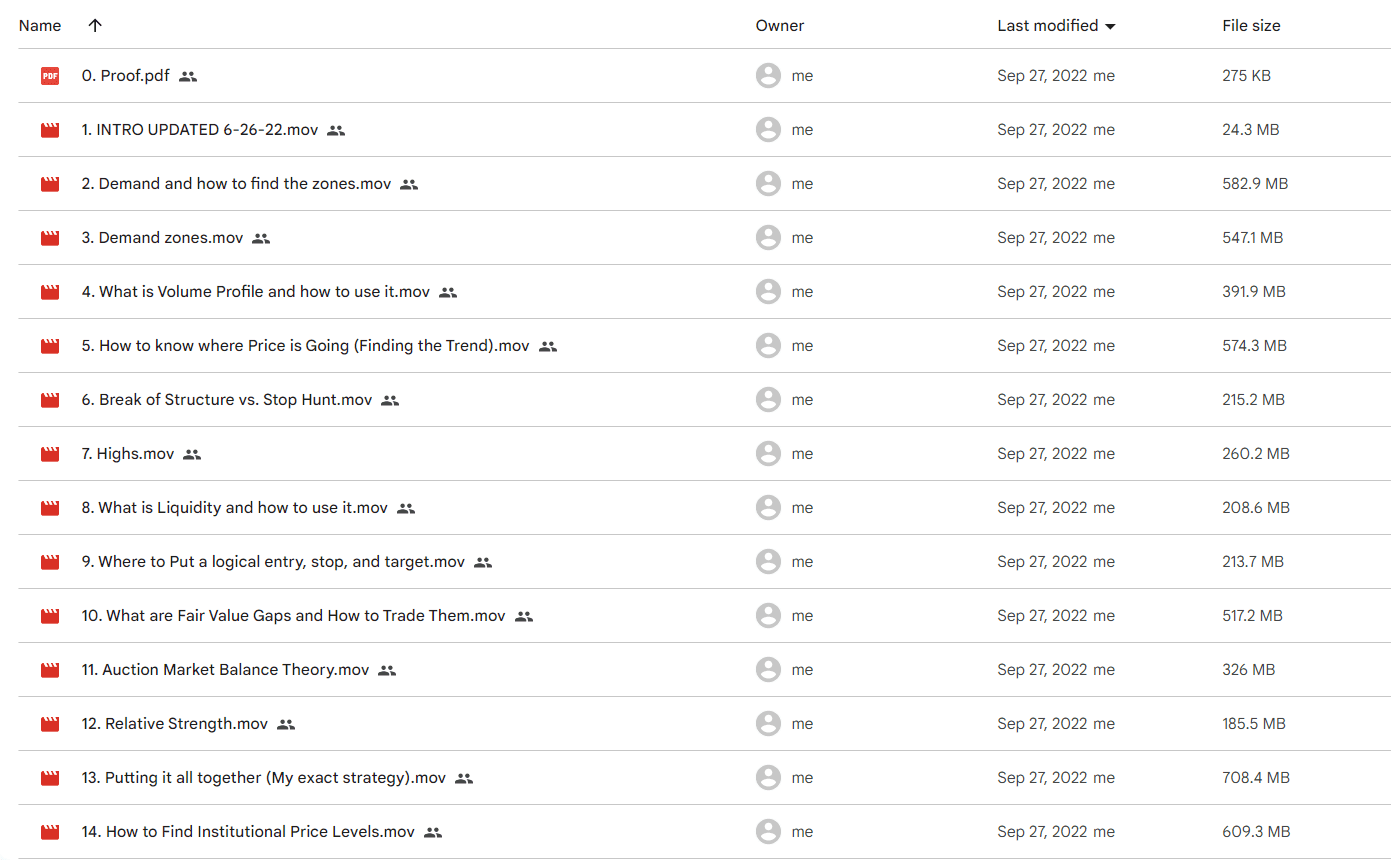This screenshot has width=1391, height=860.
Task: Click owner name 'me' in 6. Break of Structure row
Action: (x=802, y=400)
